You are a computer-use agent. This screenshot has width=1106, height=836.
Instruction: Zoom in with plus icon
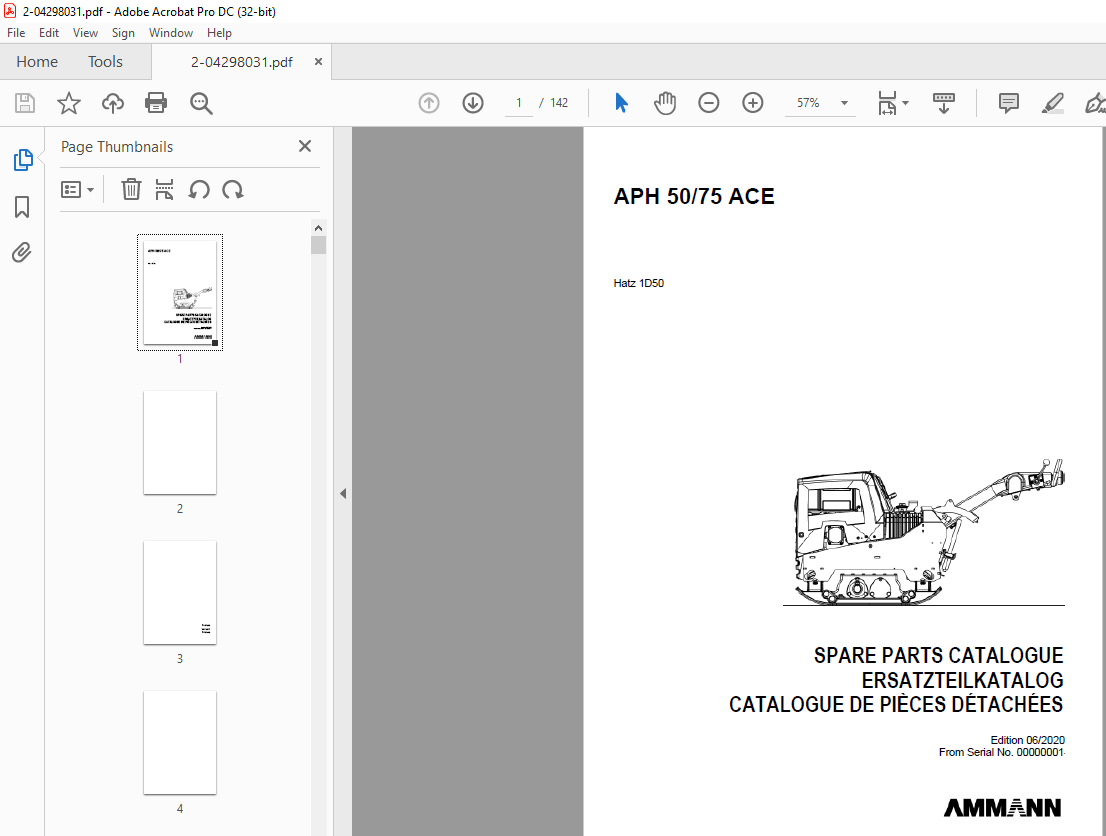pos(753,103)
